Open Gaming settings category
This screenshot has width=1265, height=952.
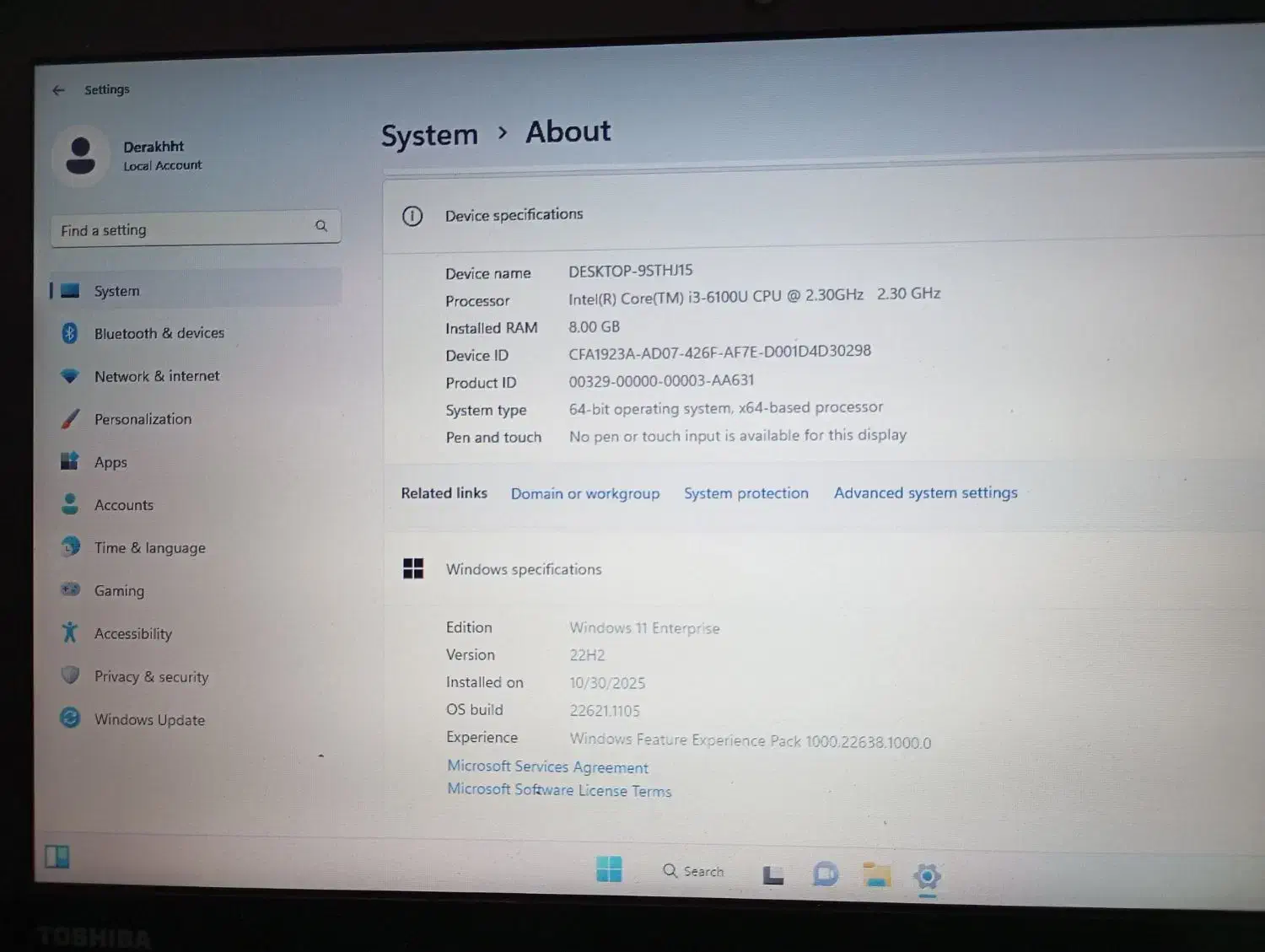[119, 590]
